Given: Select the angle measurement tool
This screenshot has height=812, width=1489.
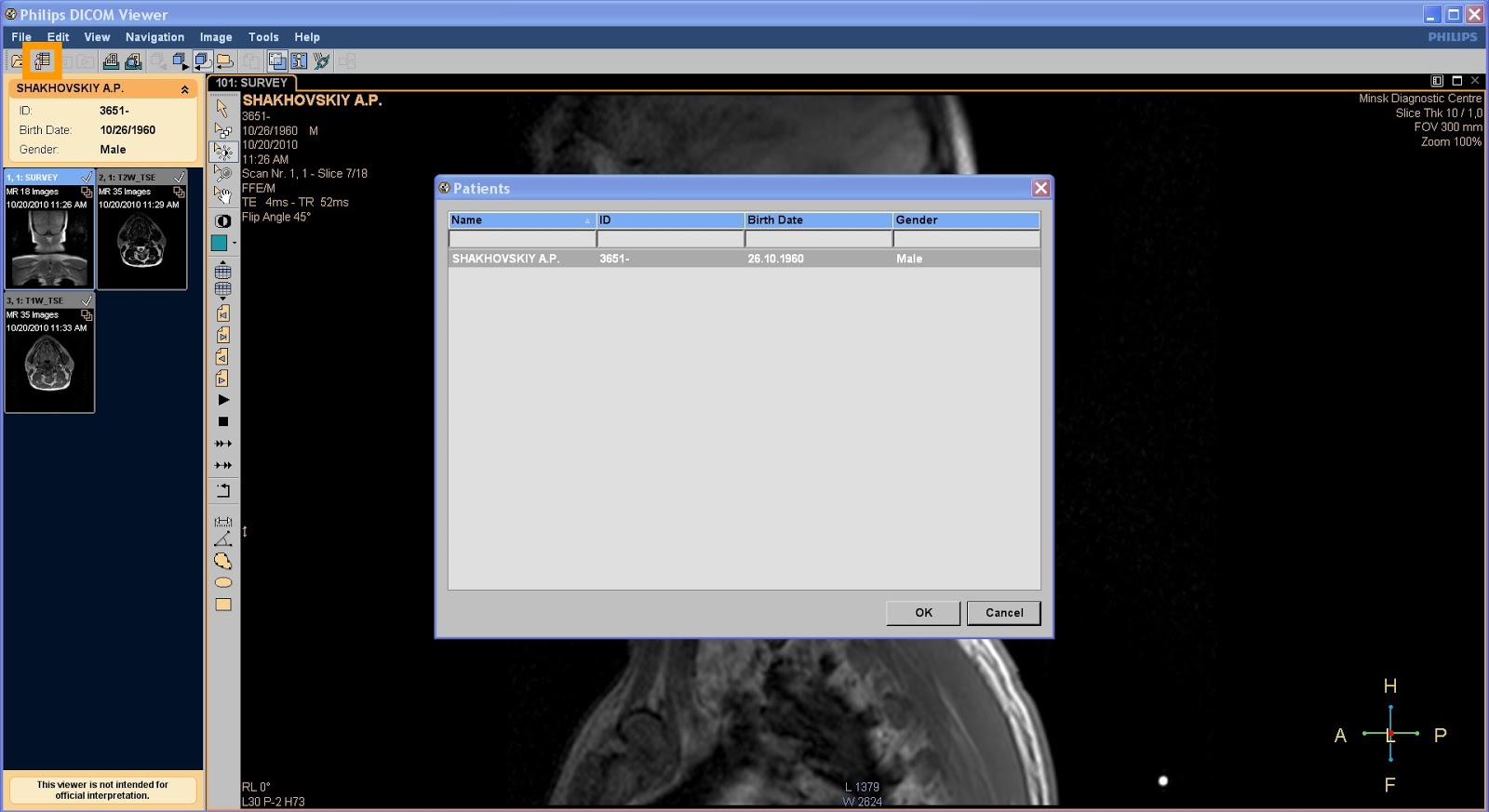Looking at the screenshot, I should pyautogui.click(x=223, y=539).
